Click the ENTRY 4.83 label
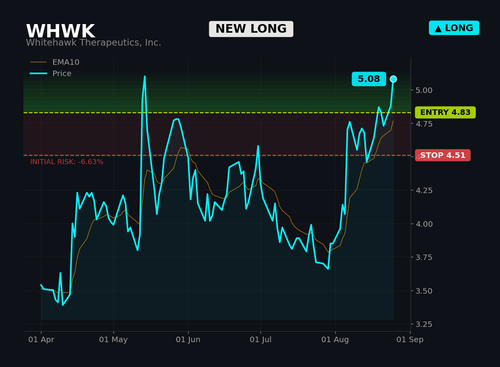The width and height of the screenshot is (500, 367). 445,112
